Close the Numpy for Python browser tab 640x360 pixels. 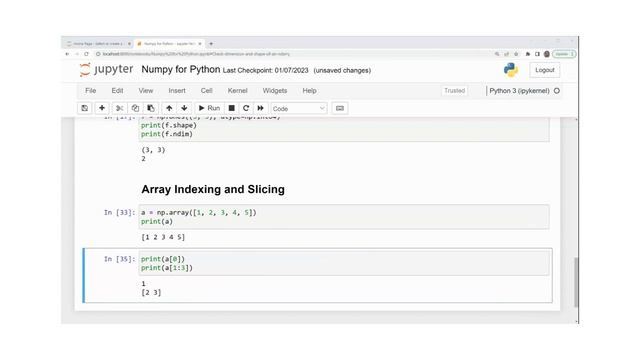click(x=200, y=44)
